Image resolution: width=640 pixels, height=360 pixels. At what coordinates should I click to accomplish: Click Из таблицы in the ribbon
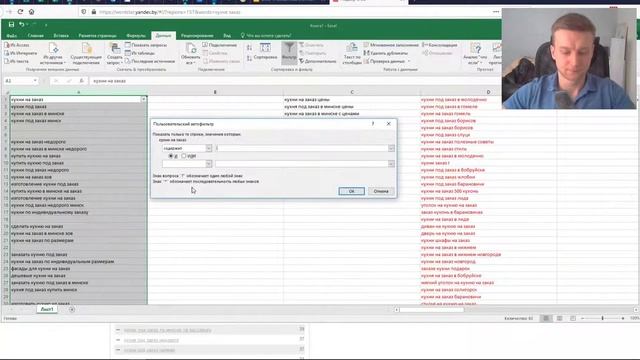[140, 53]
